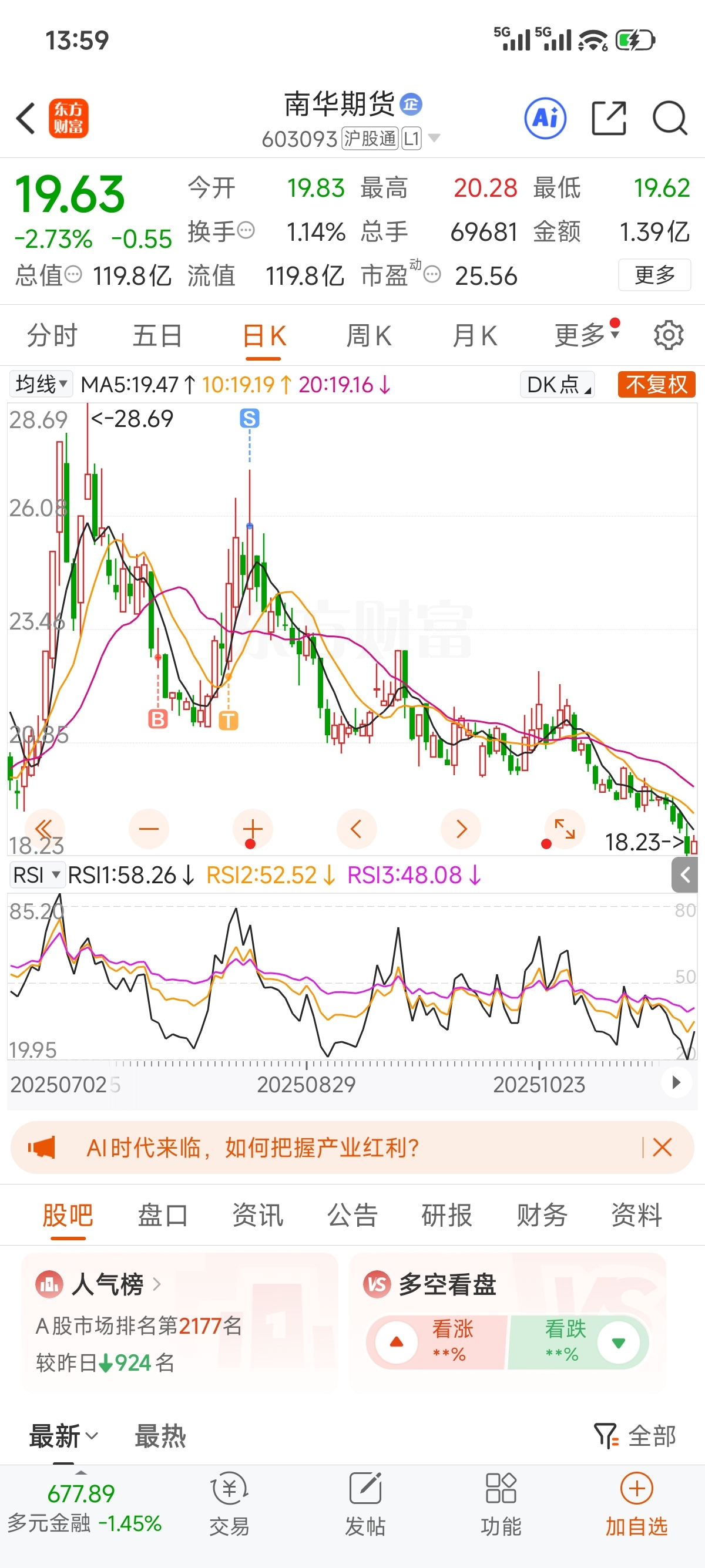Advance timeline with play arrow at date axis
This screenshot has width=705, height=1568.
pyautogui.click(x=676, y=1082)
